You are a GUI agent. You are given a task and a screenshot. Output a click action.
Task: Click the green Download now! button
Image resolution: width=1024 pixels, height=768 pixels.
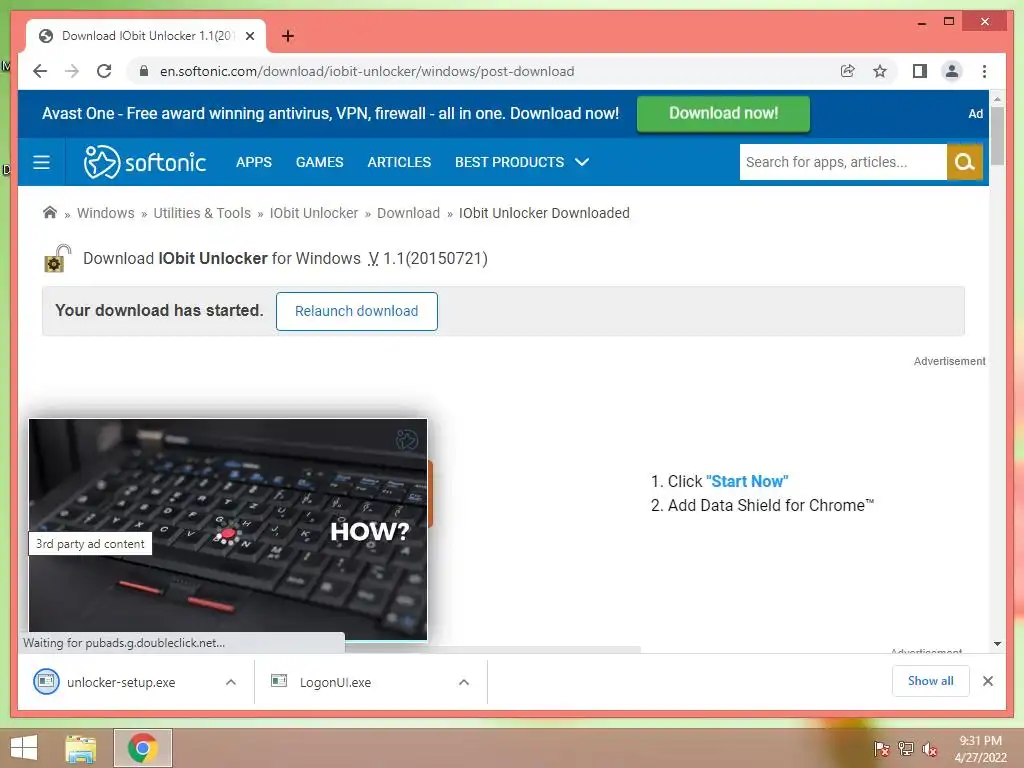723,114
